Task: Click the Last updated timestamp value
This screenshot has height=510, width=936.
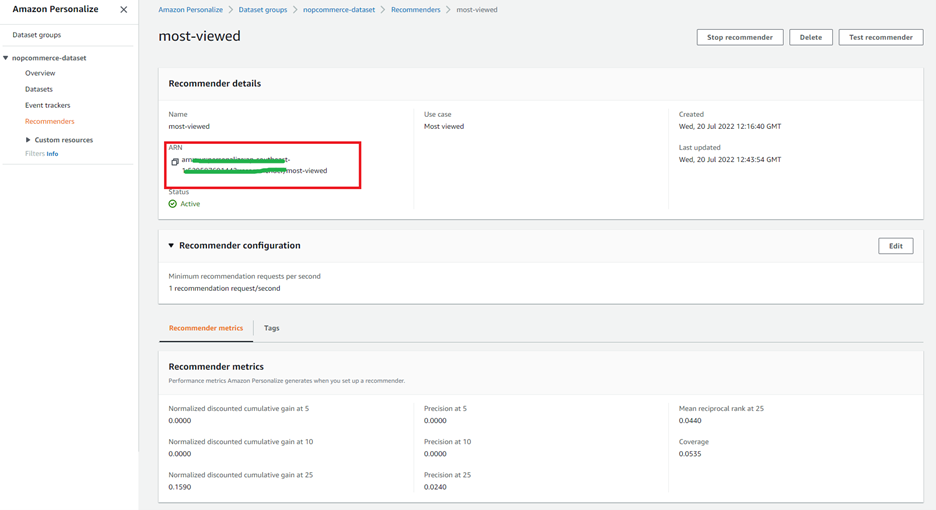Action: [x=729, y=159]
